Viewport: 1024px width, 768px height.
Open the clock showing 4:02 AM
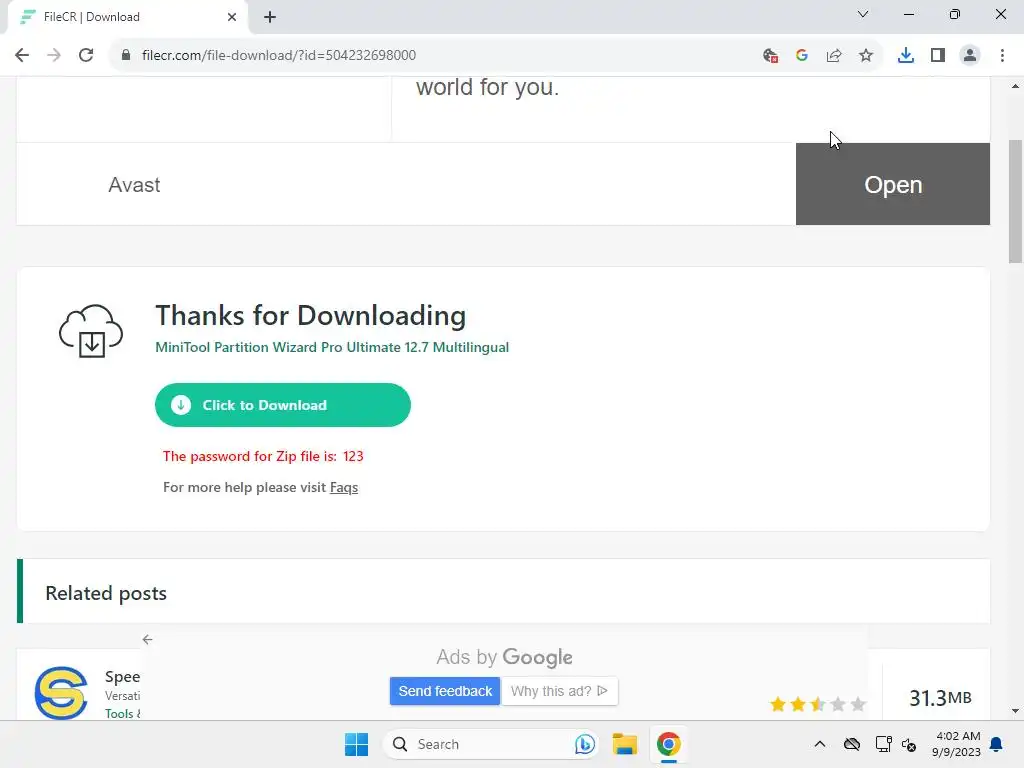[956, 744]
